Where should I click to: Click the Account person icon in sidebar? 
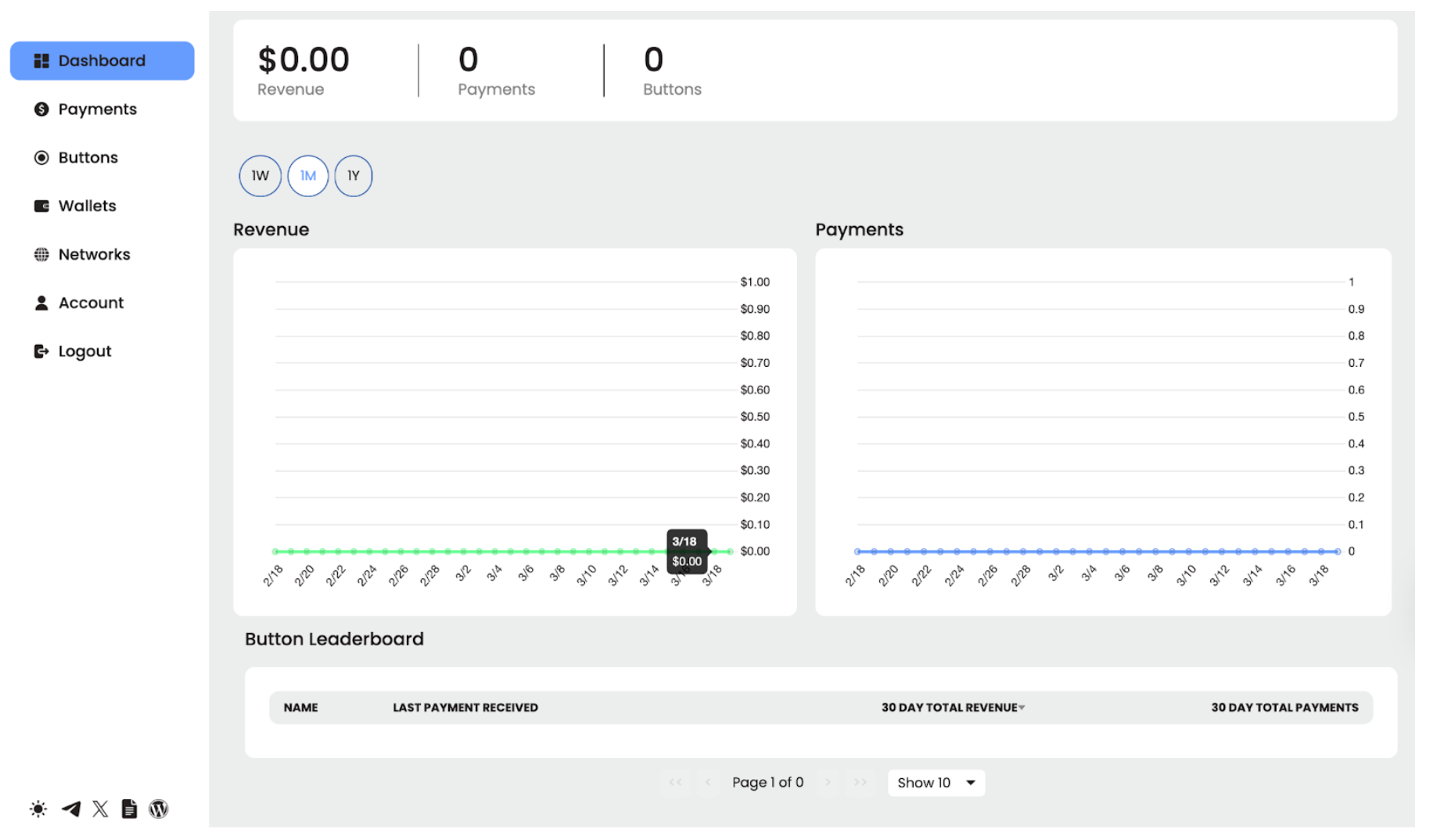[41, 303]
